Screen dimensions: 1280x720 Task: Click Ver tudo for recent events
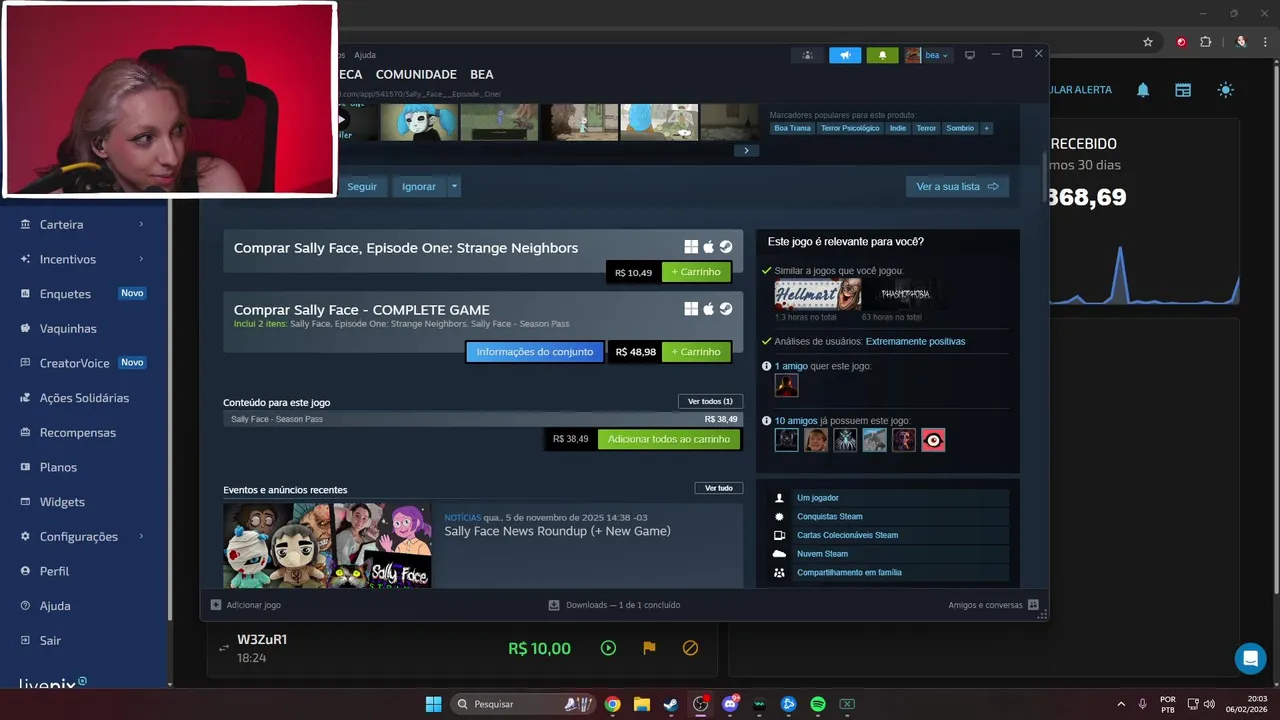[719, 488]
